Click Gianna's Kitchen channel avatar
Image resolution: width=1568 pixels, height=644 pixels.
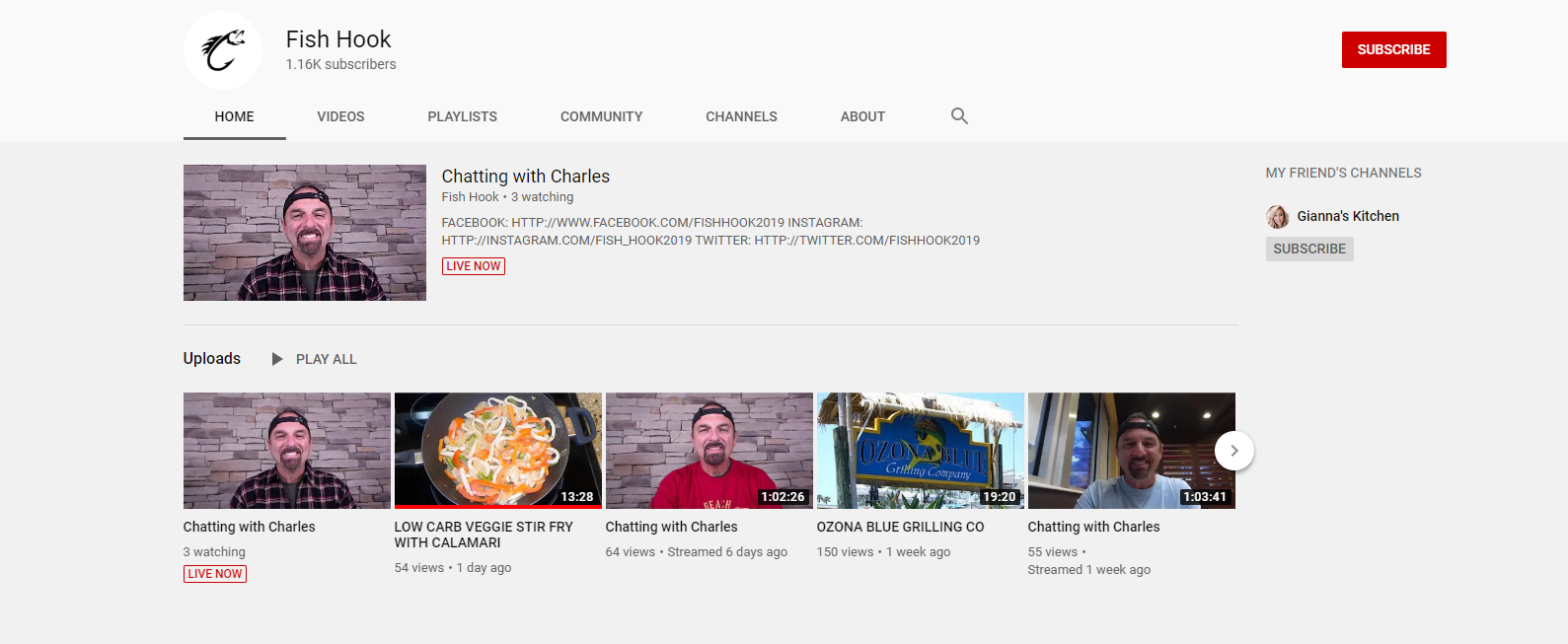point(1278,217)
